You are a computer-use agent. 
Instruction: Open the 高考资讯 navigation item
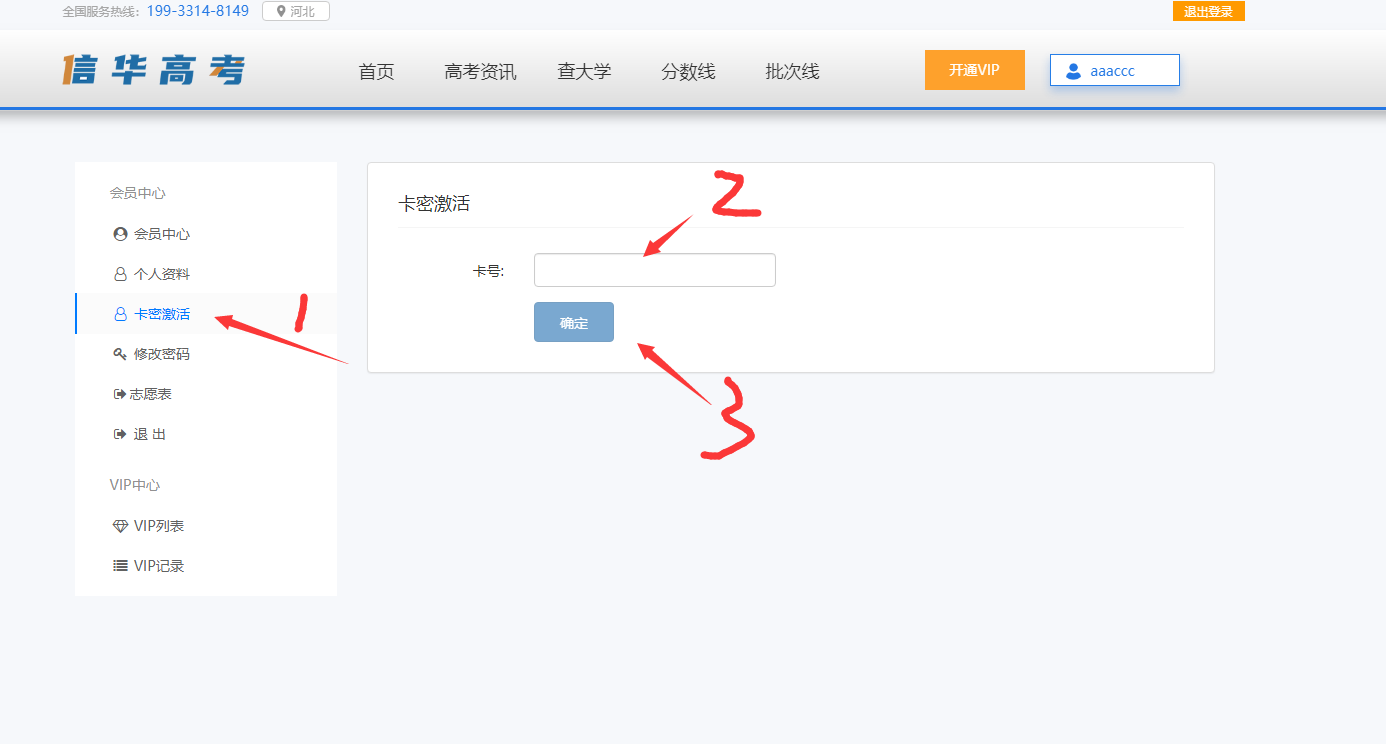click(480, 72)
